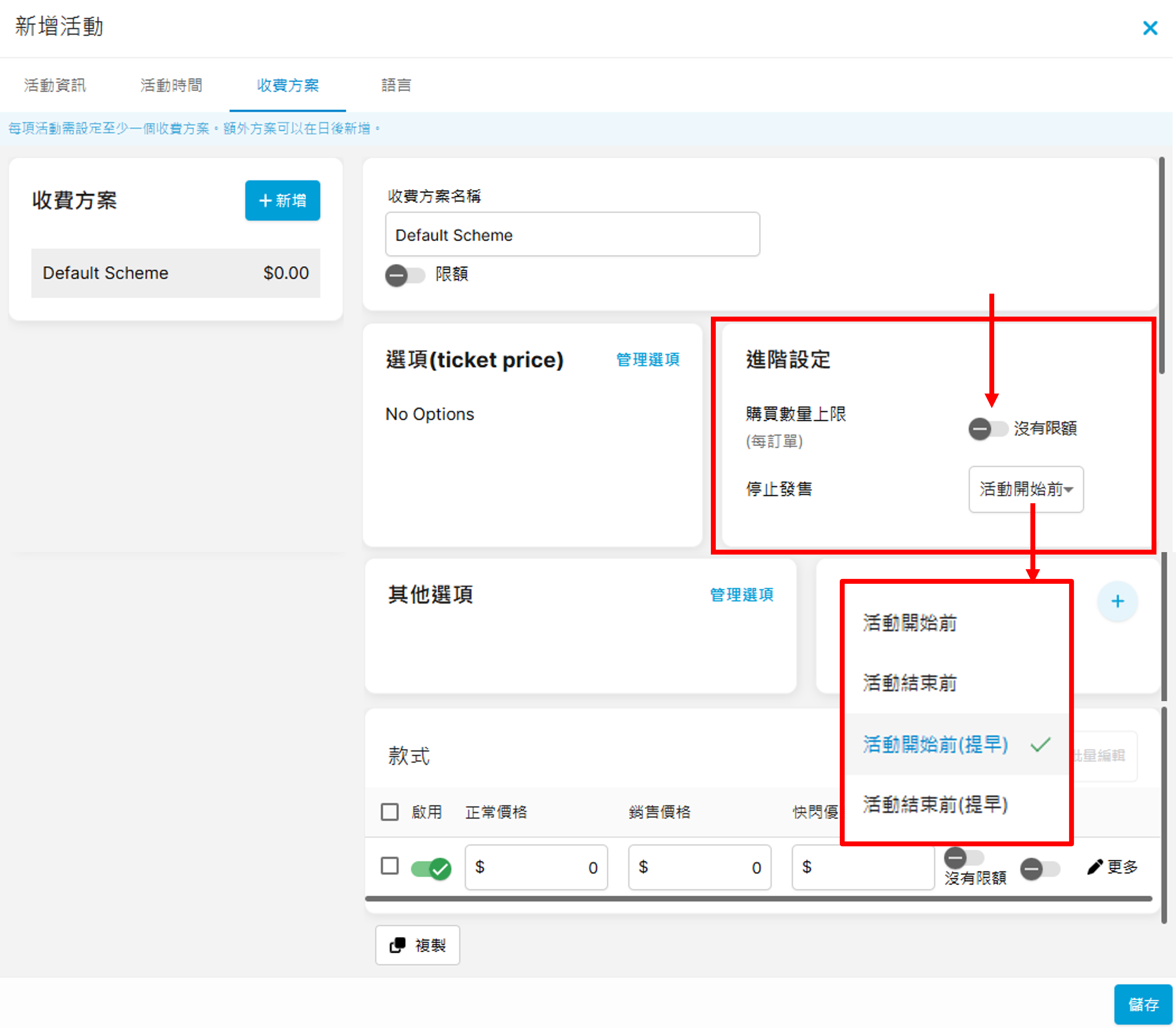Close the 新增活動 dialog with X icon
This screenshot has height=1028, width=1176.
pos(1150,27)
